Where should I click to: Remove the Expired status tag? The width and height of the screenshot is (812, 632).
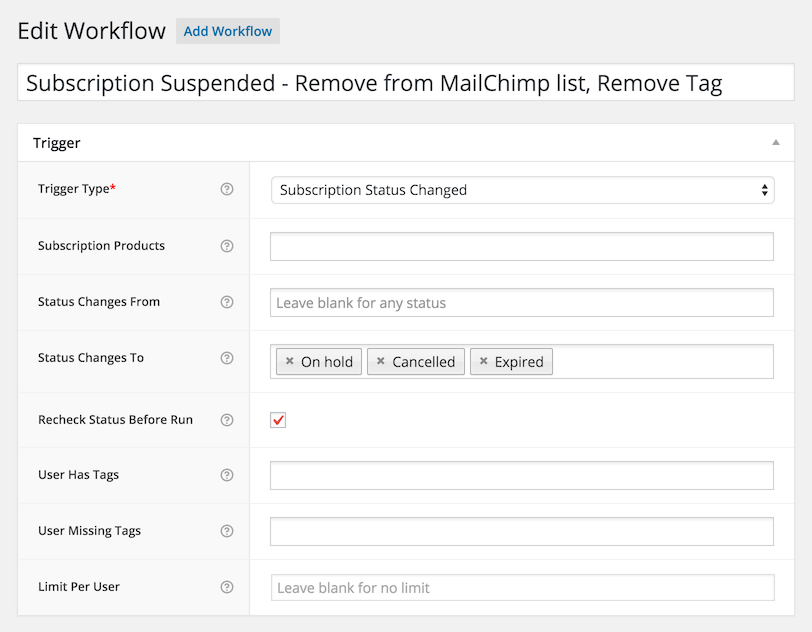[483, 362]
